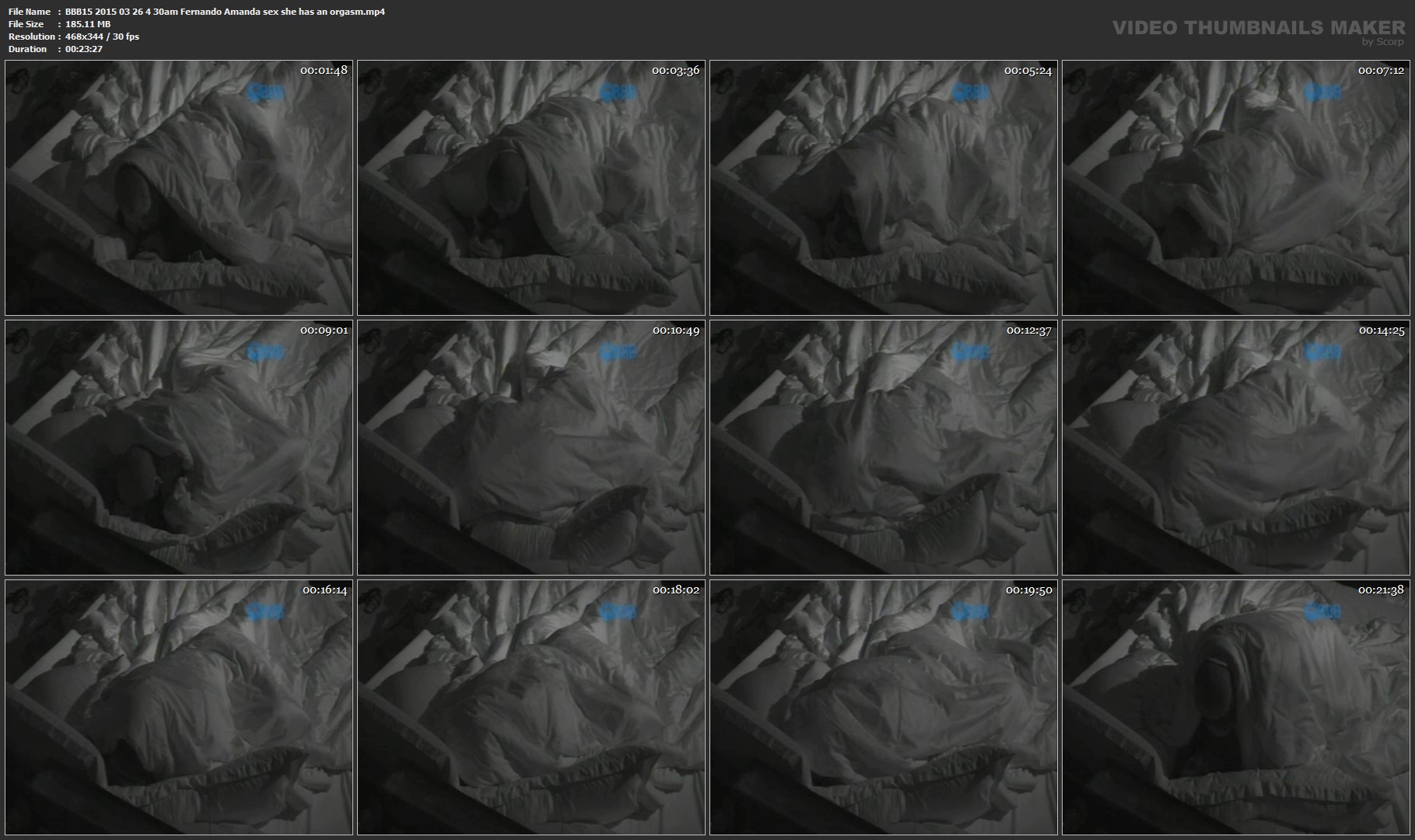Click the last thumbnail at 00:21:38
This screenshot has width=1415, height=840.
1236,707
